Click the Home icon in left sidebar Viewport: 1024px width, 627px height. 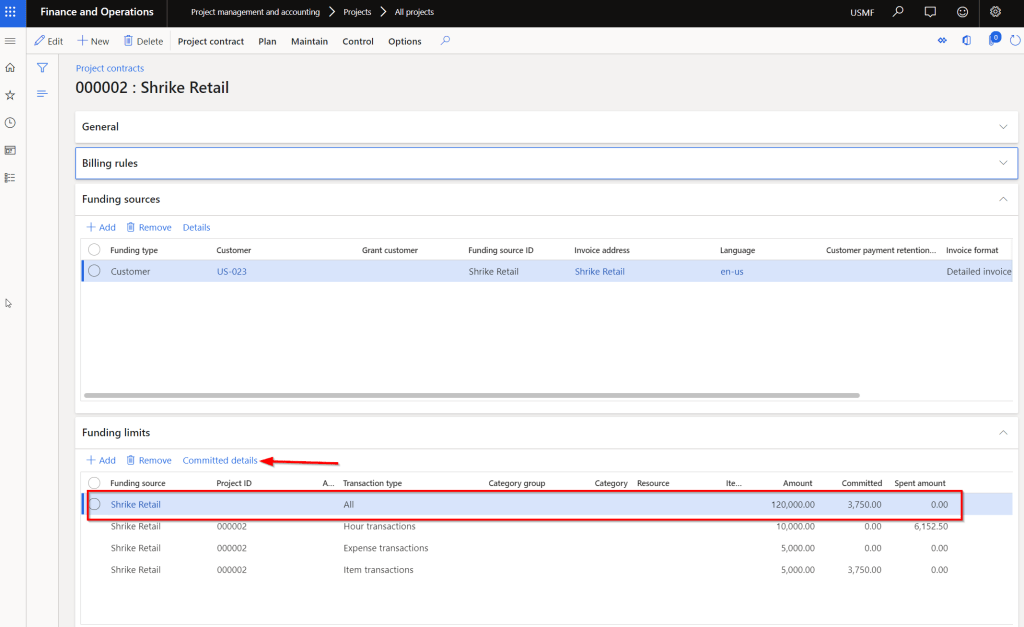(10, 68)
